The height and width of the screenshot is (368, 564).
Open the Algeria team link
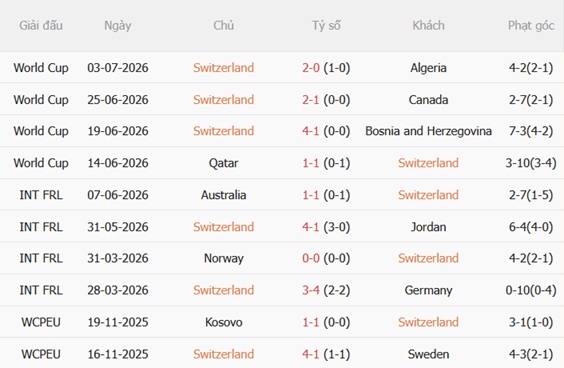coord(428,68)
